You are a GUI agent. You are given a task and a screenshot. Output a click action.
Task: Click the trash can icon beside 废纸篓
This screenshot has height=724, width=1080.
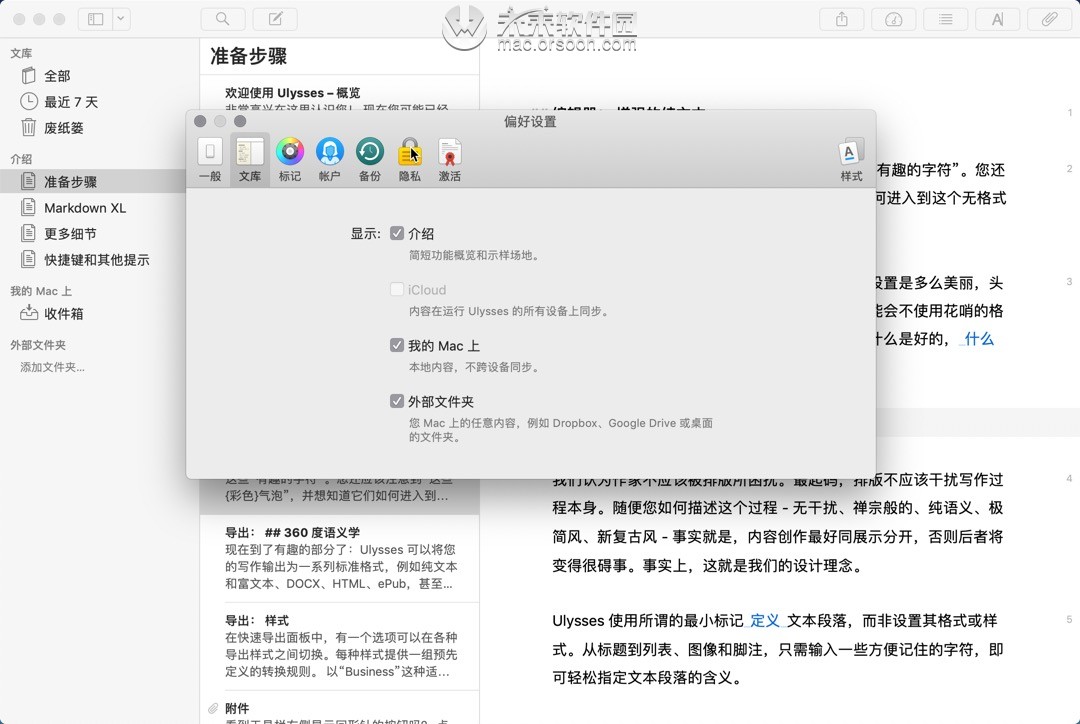coord(28,127)
